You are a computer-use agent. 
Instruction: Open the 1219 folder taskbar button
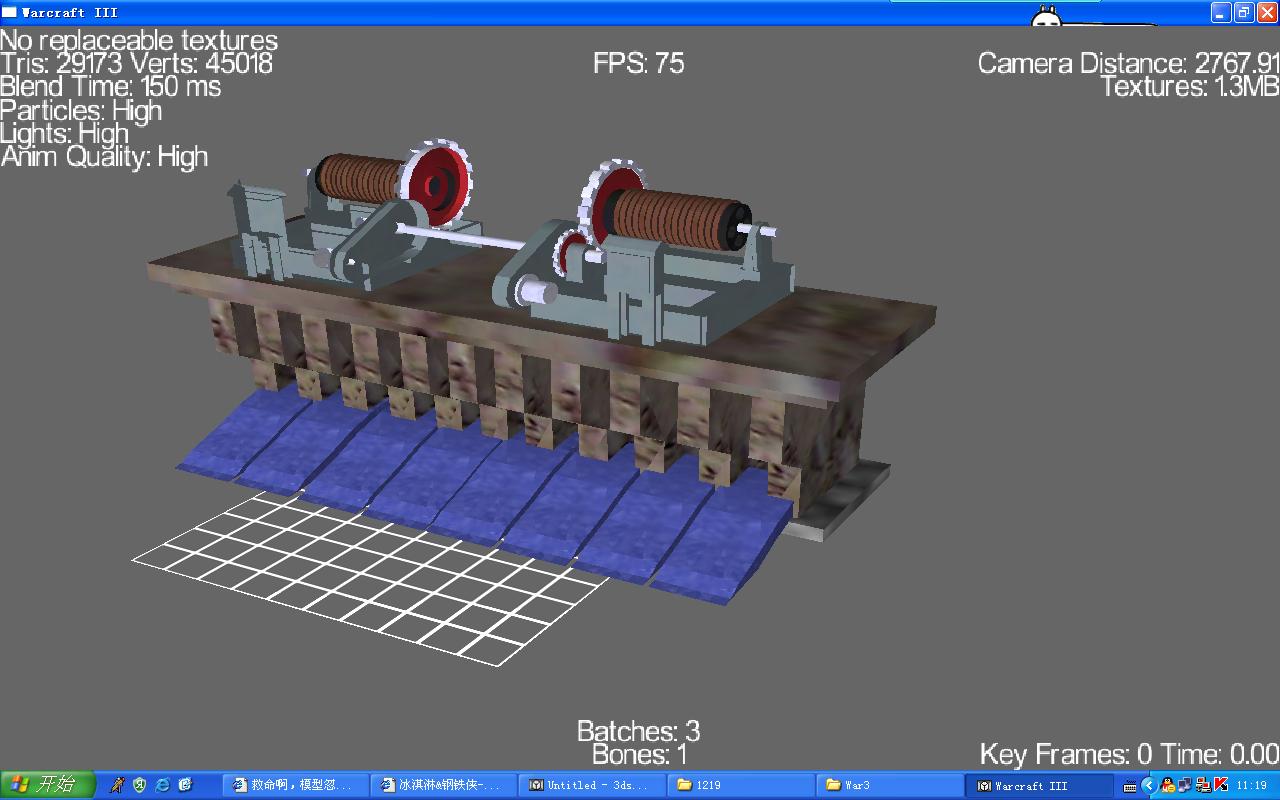(x=740, y=785)
